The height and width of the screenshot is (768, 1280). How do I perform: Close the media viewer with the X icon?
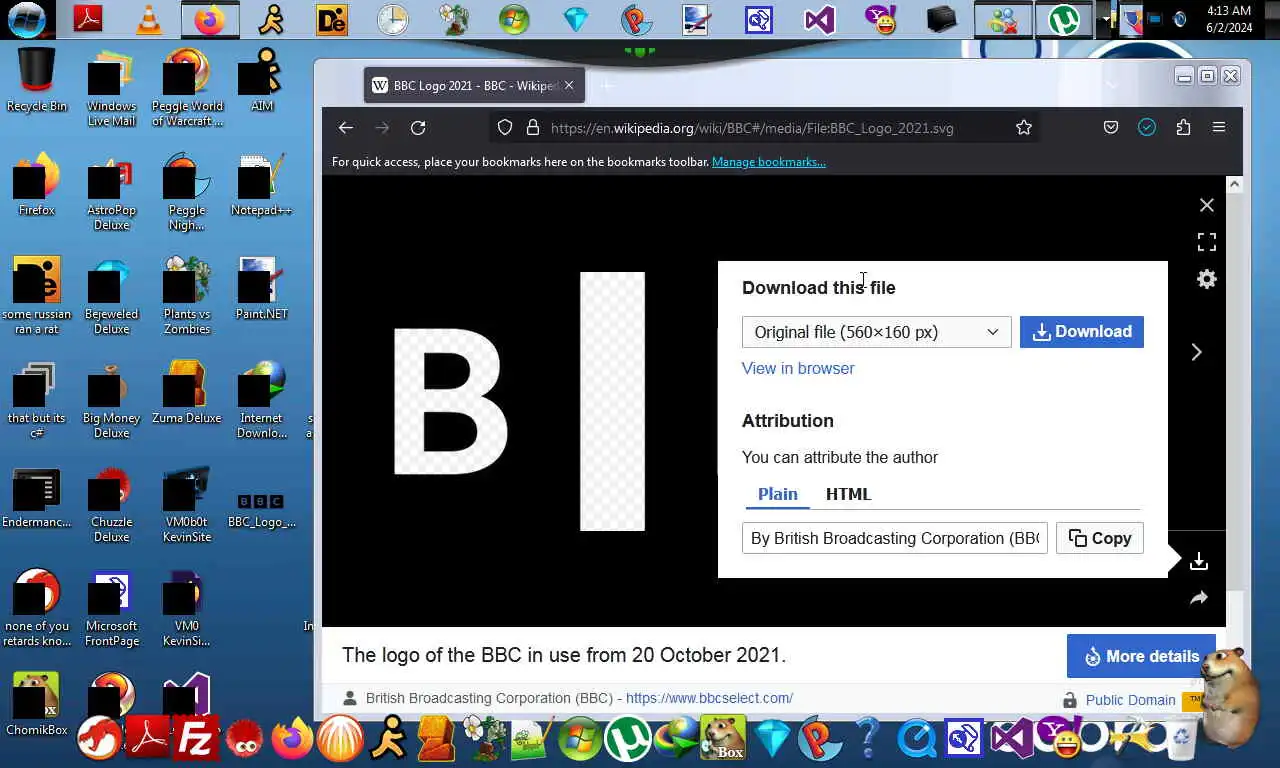[1207, 205]
